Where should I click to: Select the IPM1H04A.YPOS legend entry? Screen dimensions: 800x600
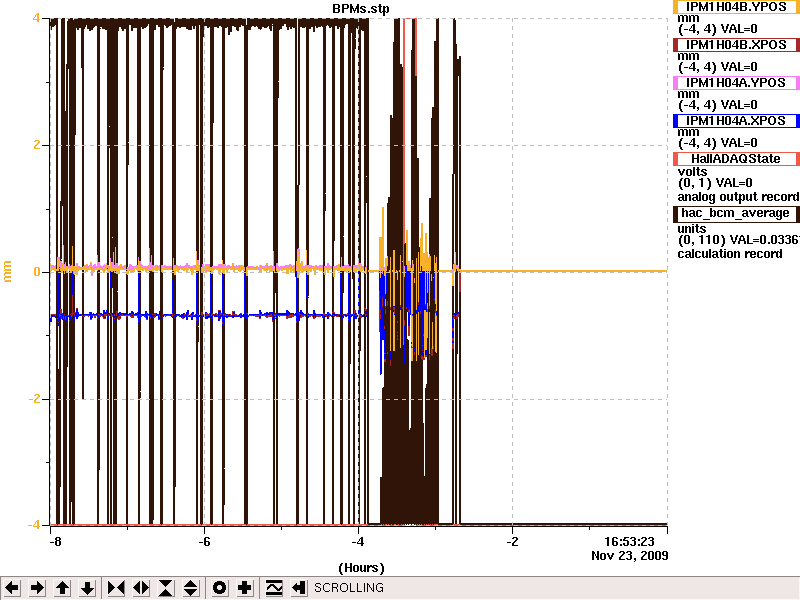(736, 83)
